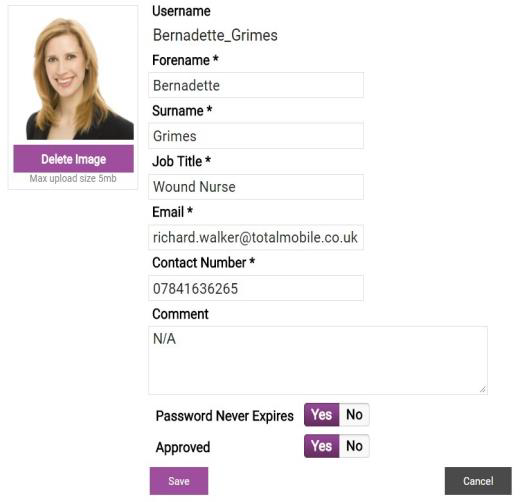Switch Password Never Expires to No

354,415
